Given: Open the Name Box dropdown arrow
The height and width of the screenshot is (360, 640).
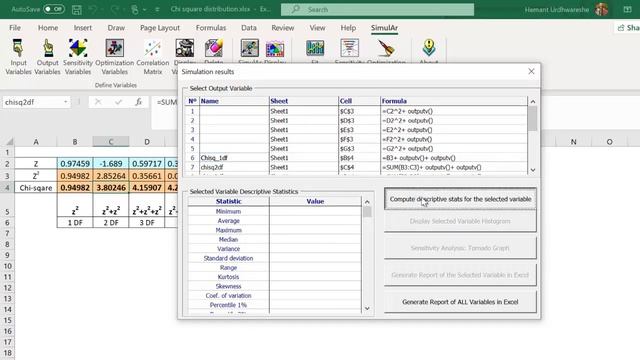Looking at the screenshot, I should click(65, 102).
